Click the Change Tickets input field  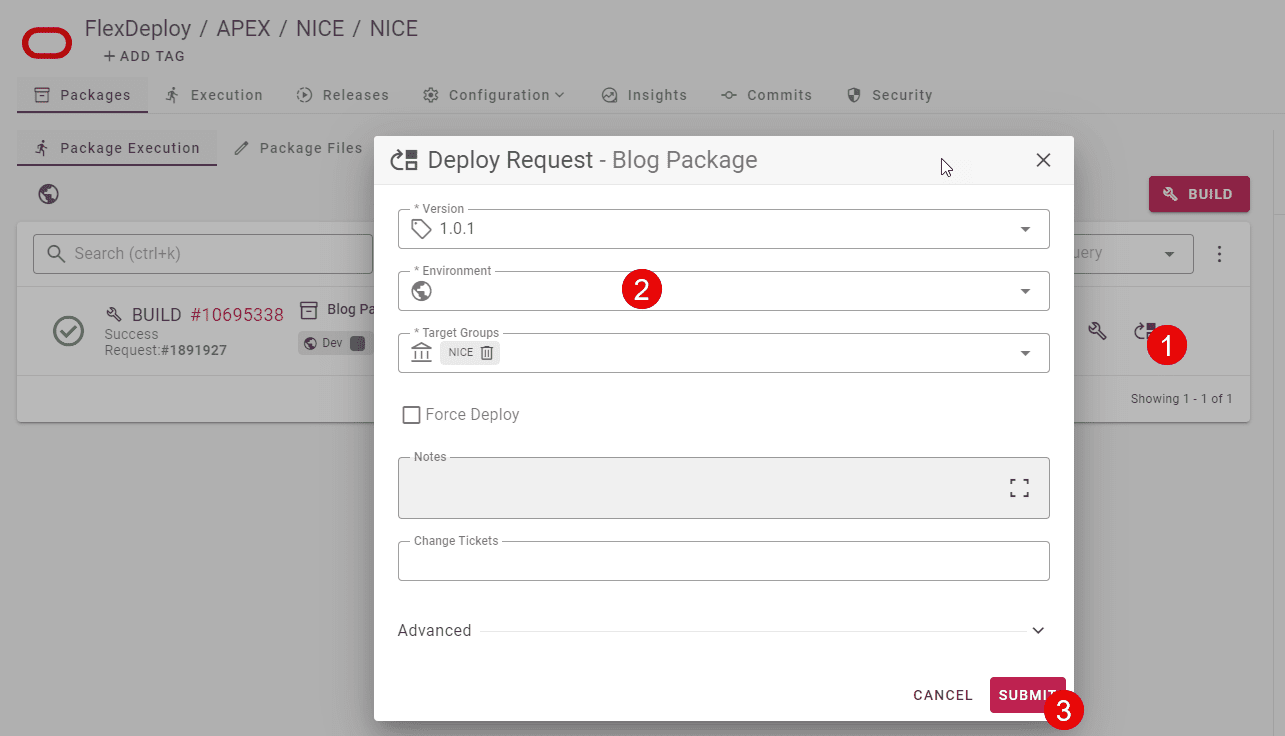pyautogui.click(x=723, y=562)
